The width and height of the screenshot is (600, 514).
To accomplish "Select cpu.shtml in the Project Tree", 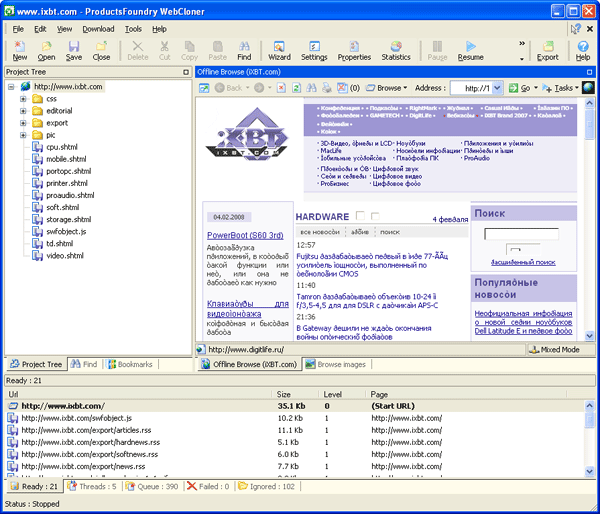I will (63, 147).
